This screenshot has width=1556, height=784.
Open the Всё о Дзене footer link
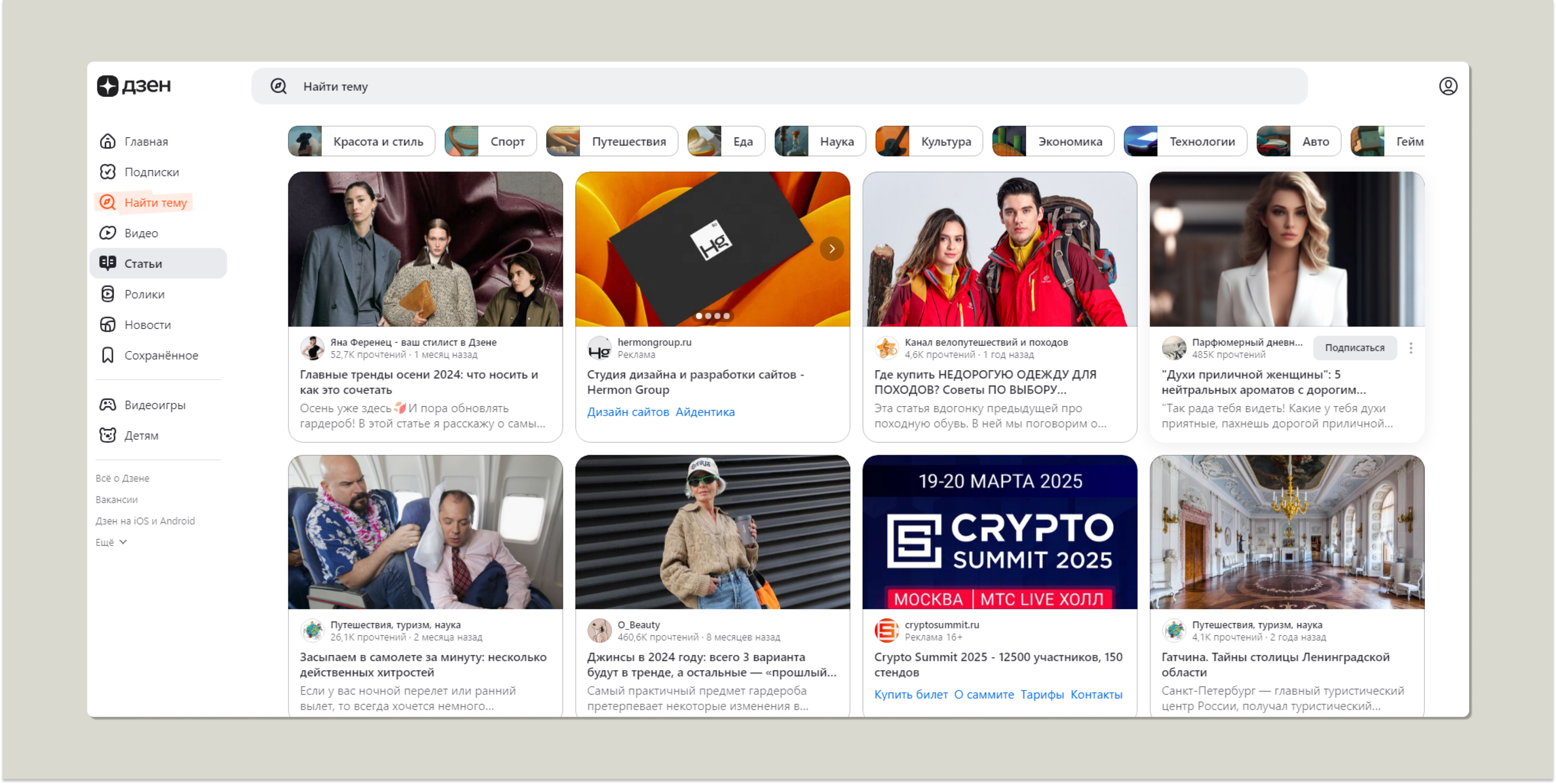click(x=123, y=478)
